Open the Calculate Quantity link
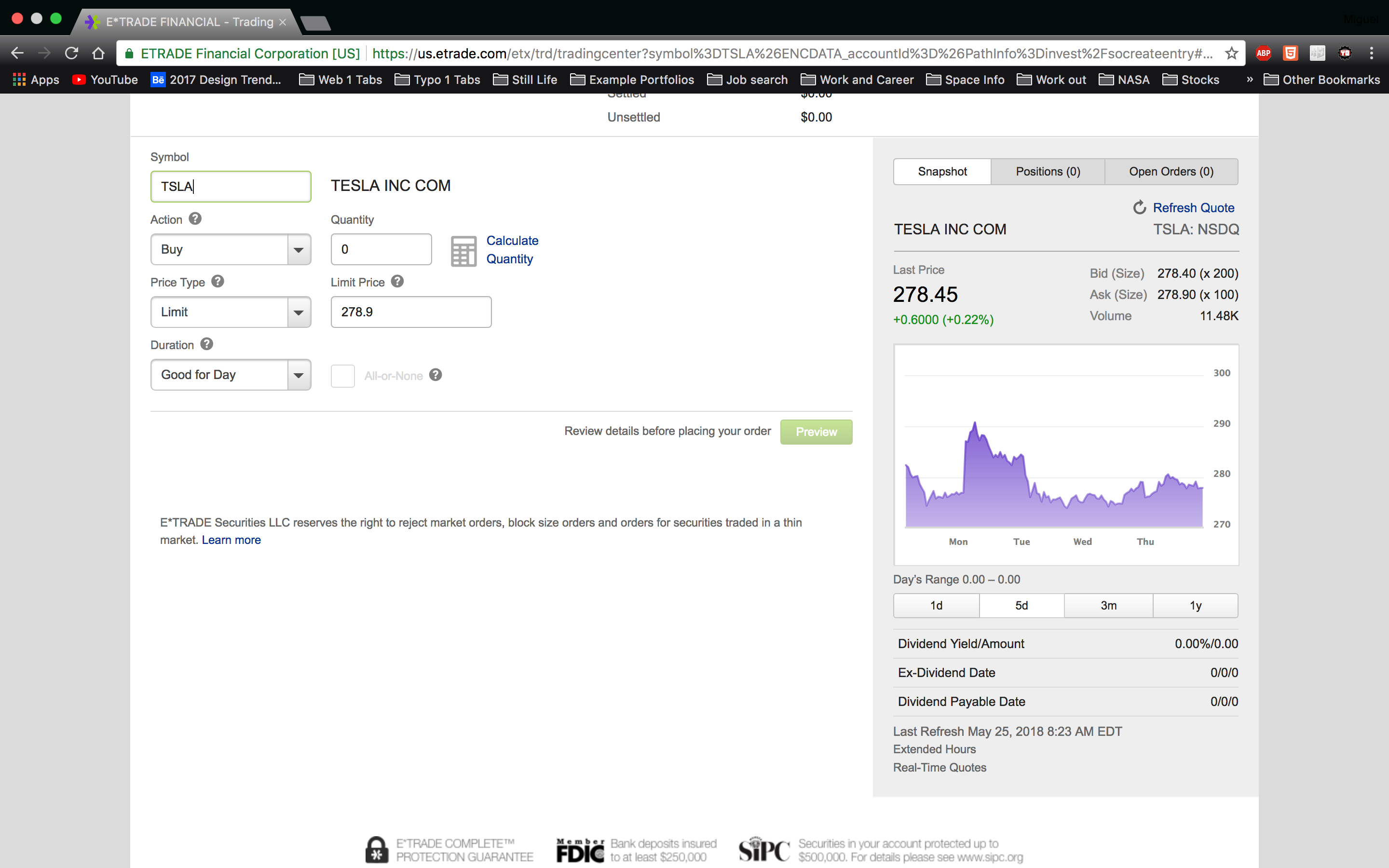This screenshot has height=868, width=1389. [512, 250]
